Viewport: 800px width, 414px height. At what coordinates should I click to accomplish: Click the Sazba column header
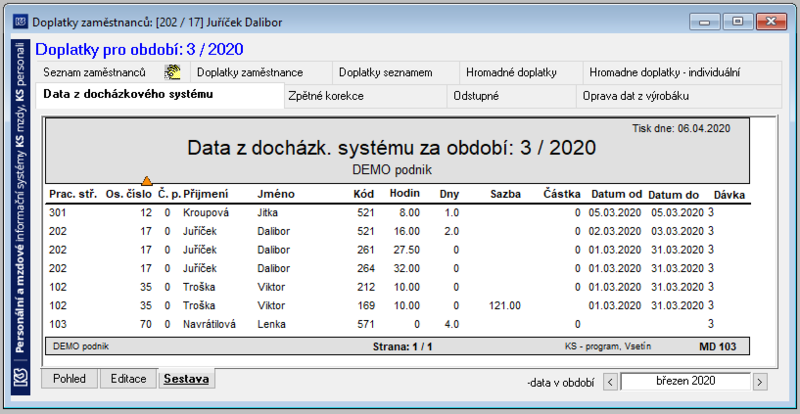click(506, 194)
